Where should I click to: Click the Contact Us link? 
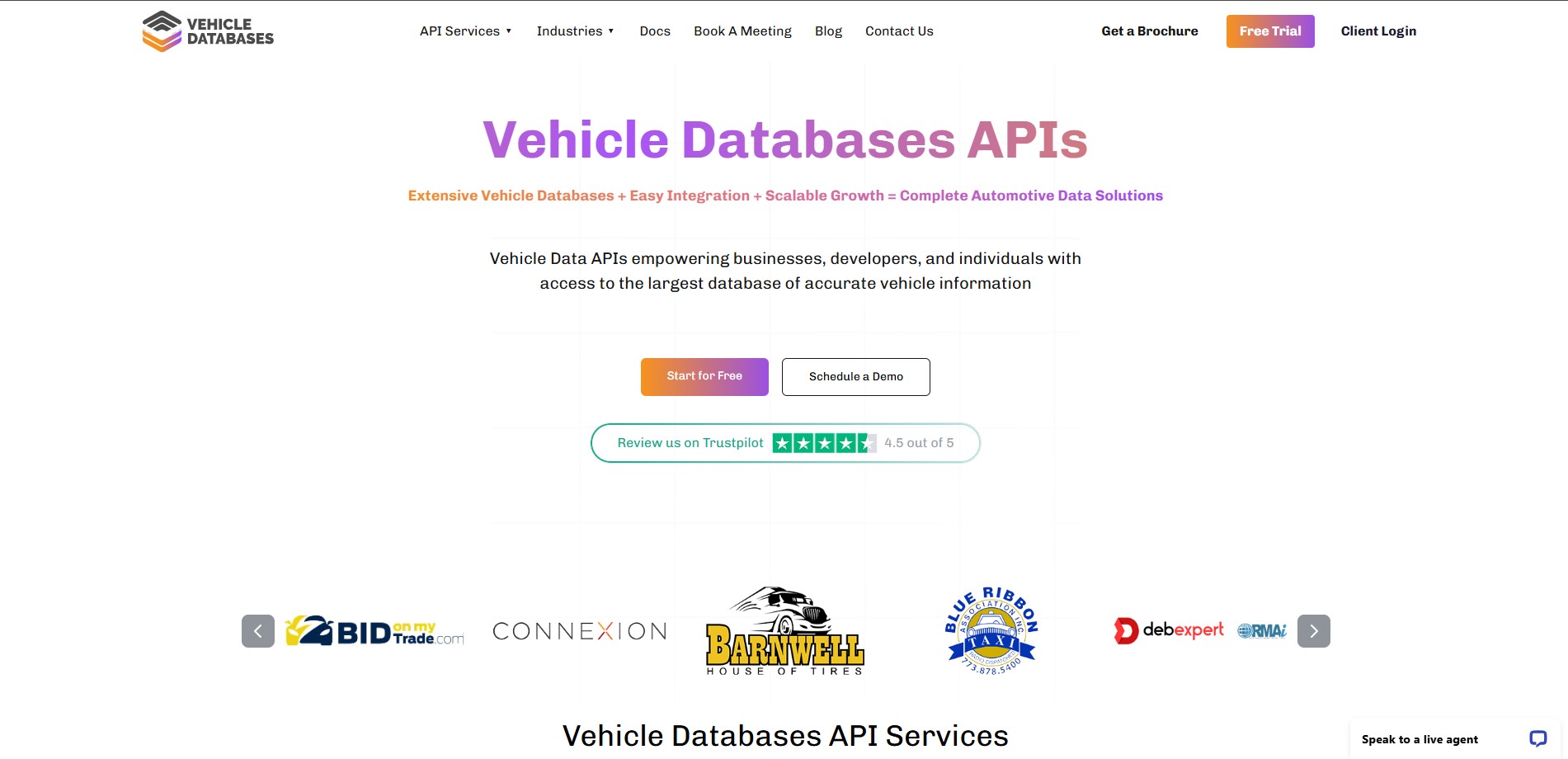coord(899,31)
